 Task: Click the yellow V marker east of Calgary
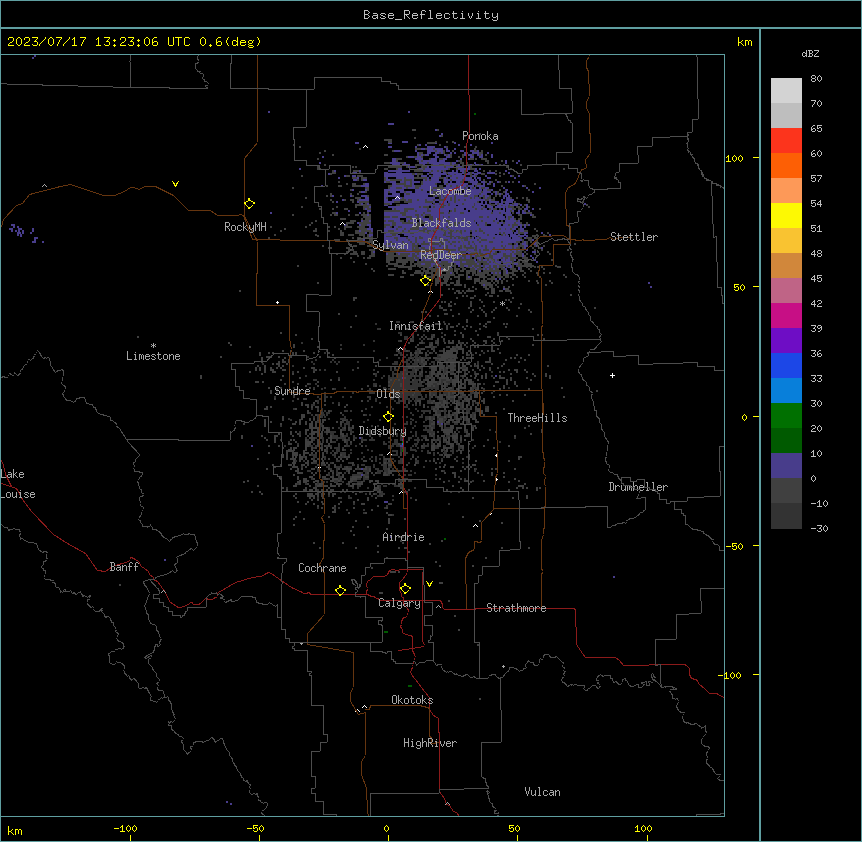click(429, 584)
